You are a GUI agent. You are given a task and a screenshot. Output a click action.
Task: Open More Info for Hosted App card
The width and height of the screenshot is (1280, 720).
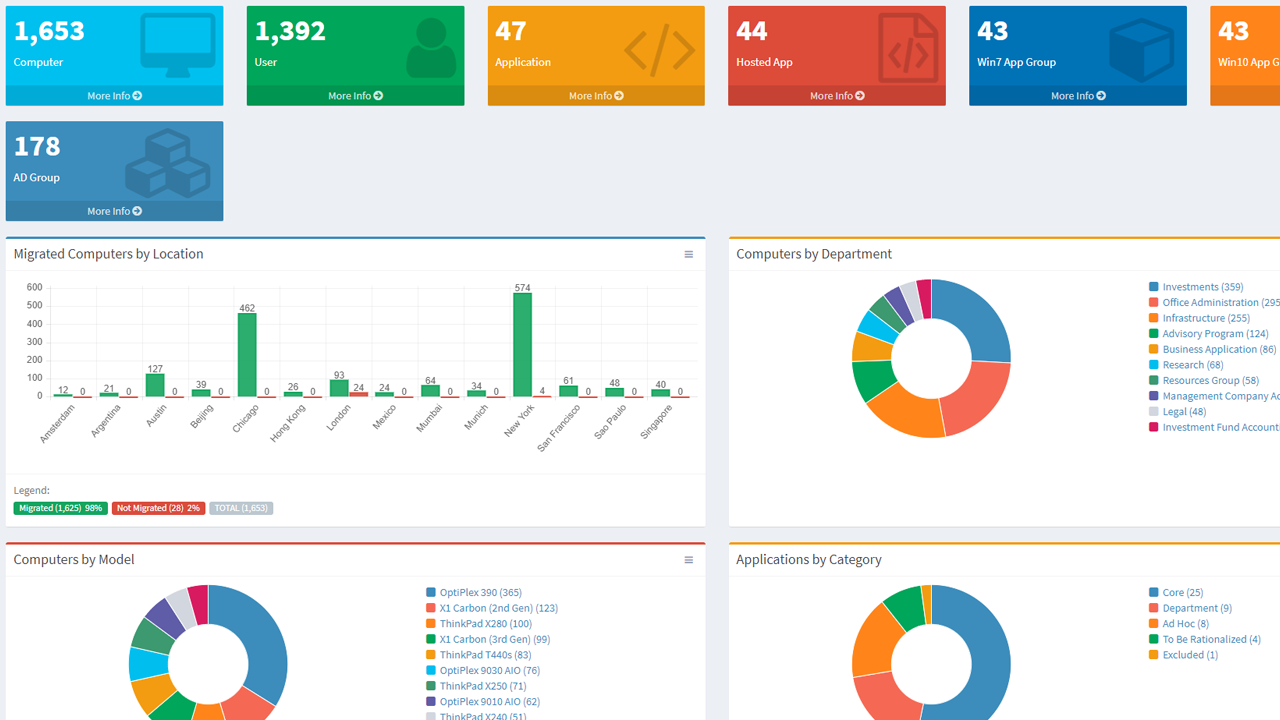point(837,96)
